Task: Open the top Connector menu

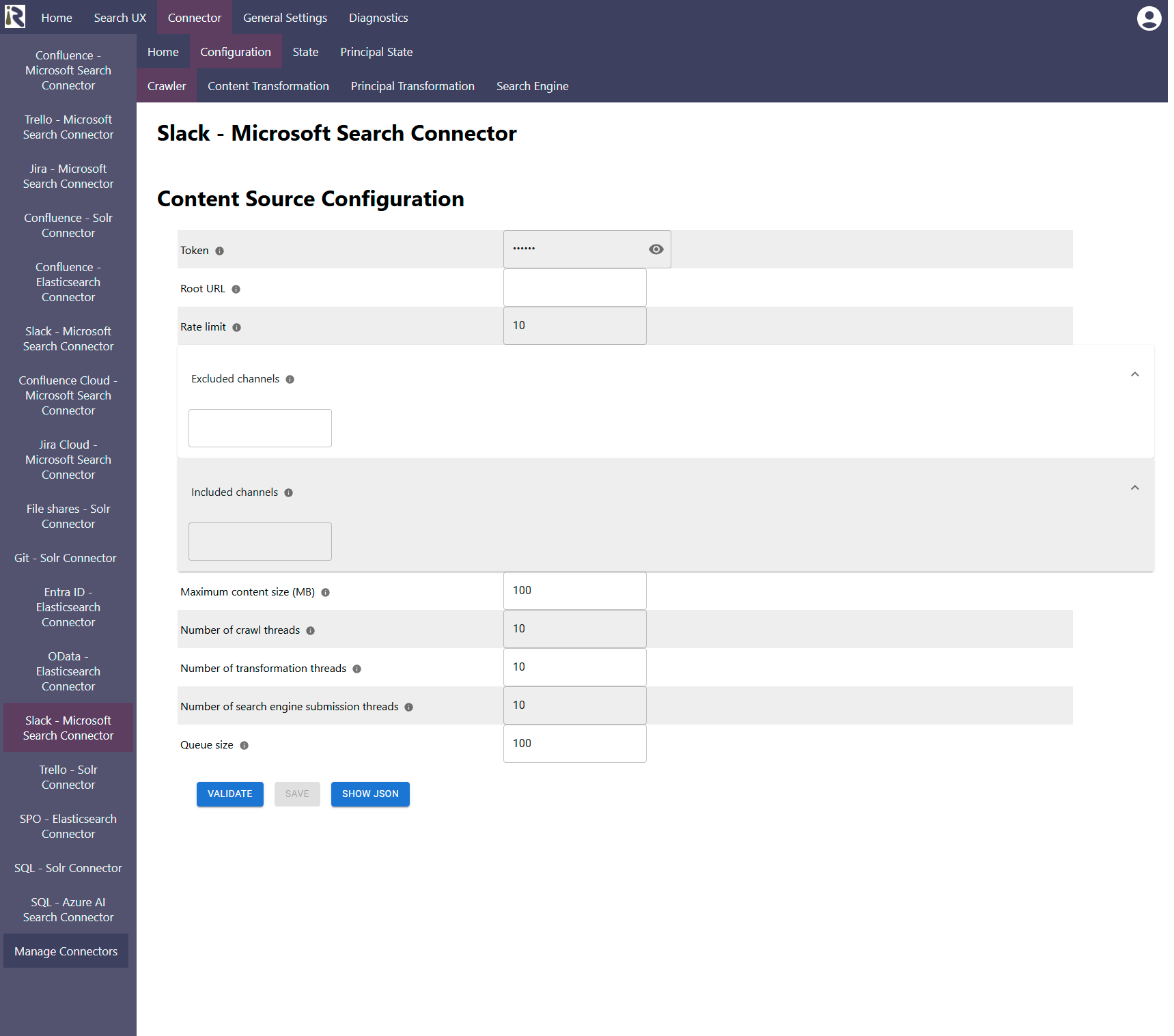Action: tap(195, 18)
